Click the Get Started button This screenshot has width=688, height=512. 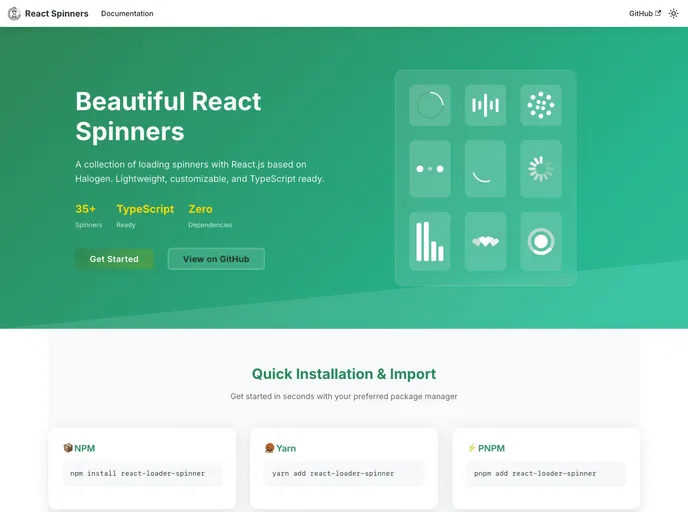point(114,259)
